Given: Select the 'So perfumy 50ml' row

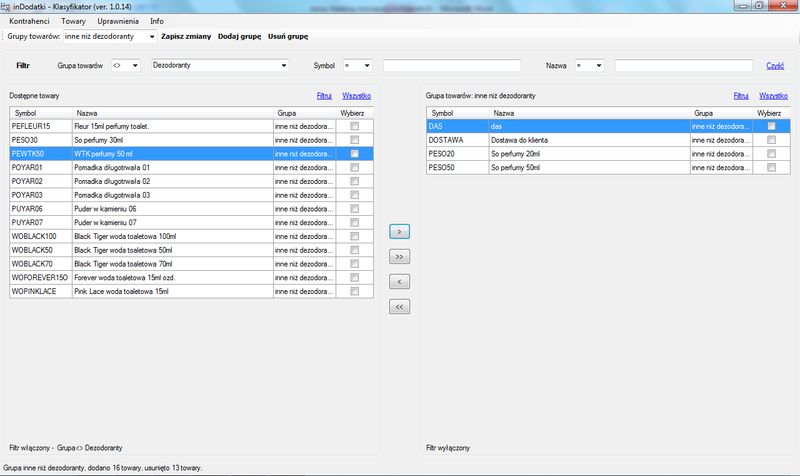Looking at the screenshot, I should pos(608,167).
